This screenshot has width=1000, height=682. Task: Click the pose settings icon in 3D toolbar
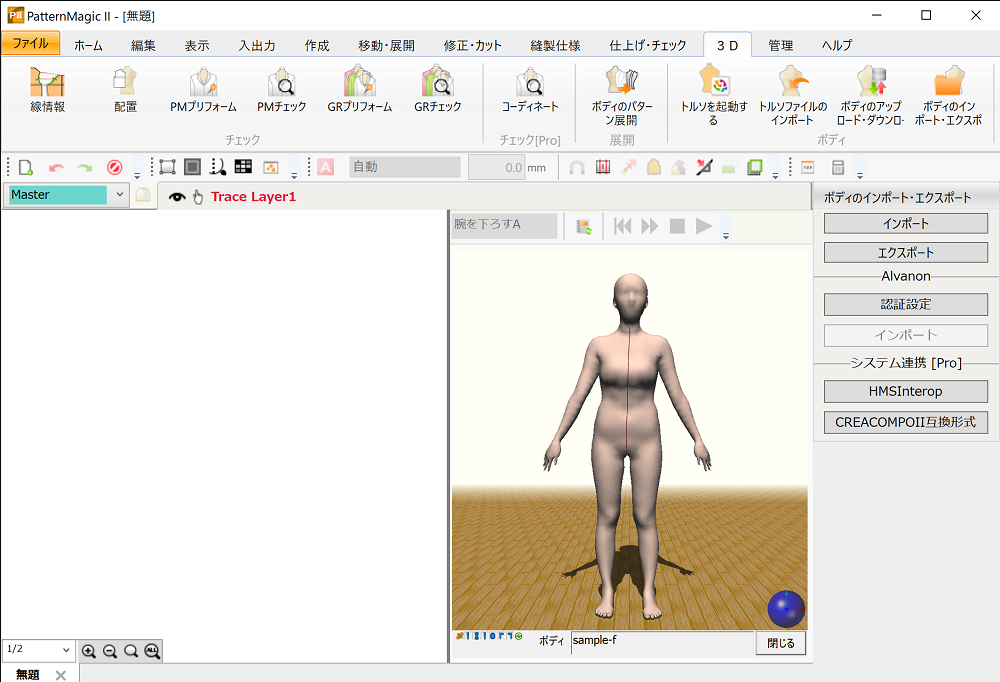584,226
